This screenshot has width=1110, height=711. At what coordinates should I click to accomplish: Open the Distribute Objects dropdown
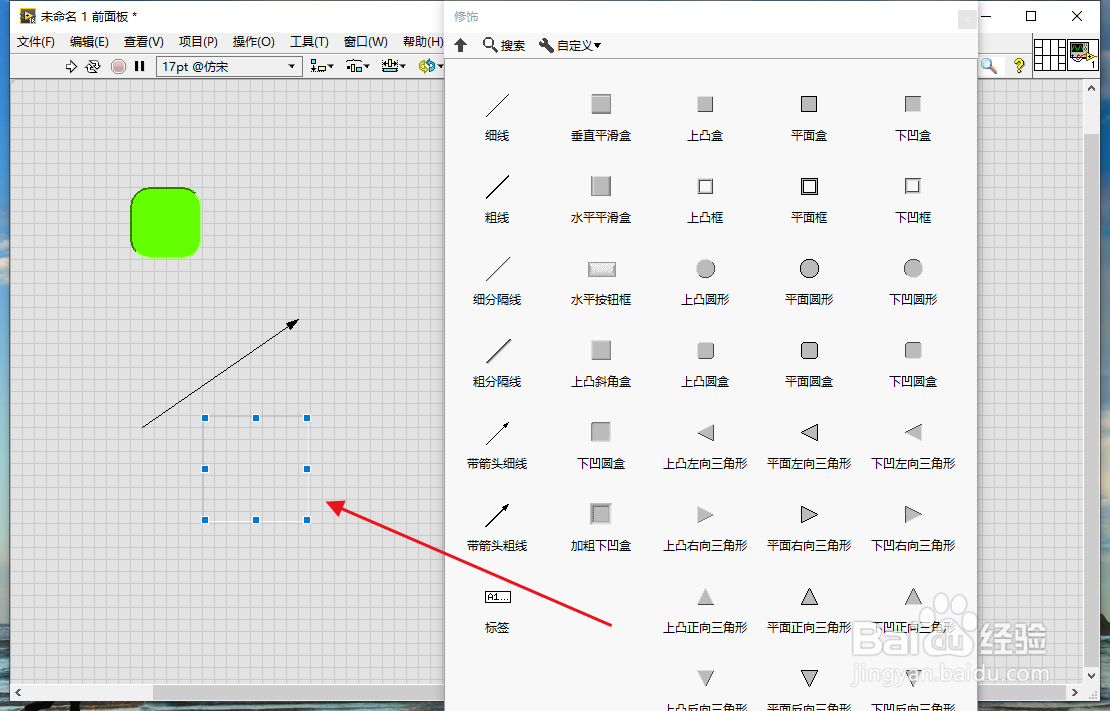pyautogui.click(x=357, y=67)
